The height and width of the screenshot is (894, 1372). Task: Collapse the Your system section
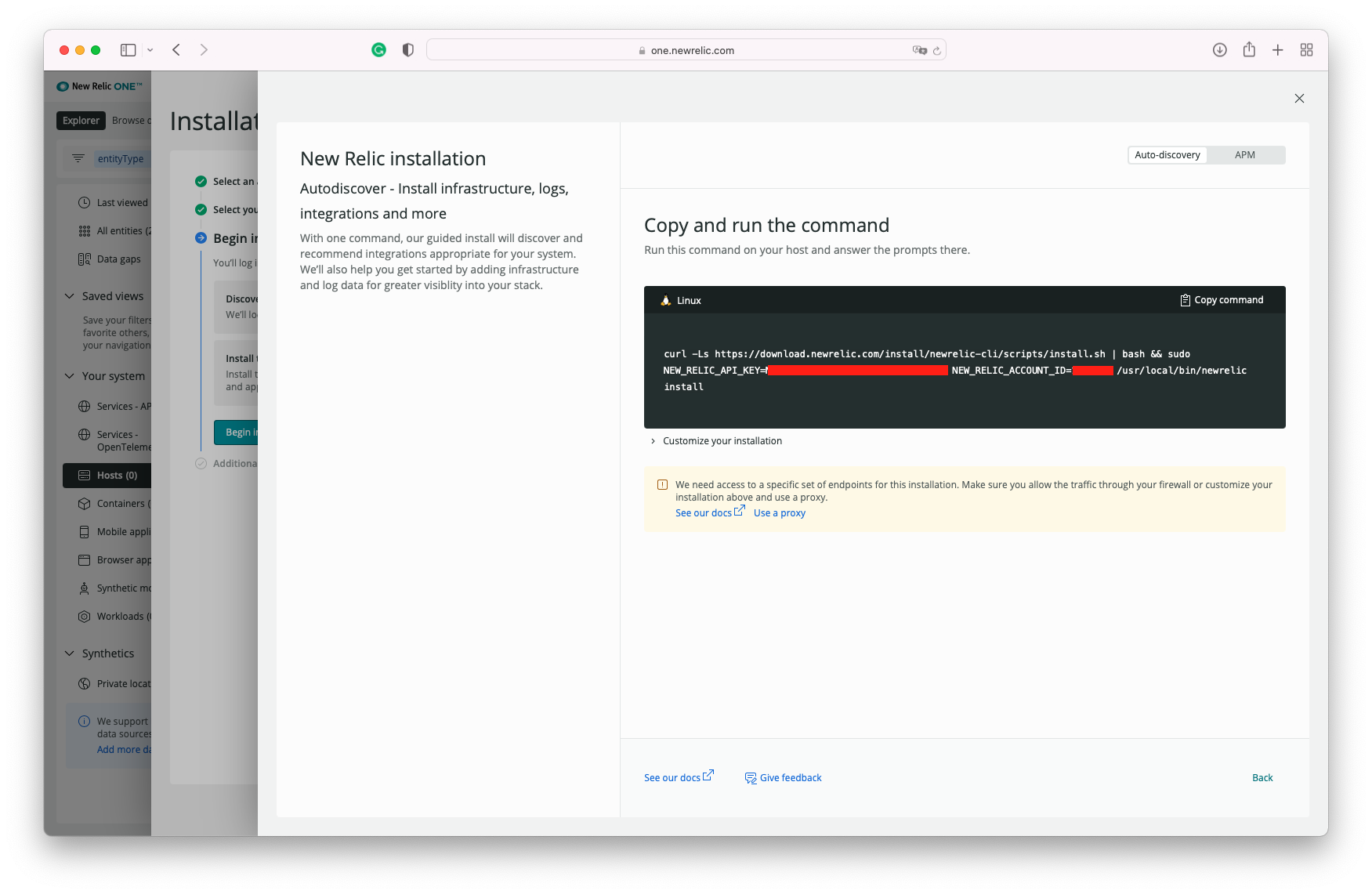(69, 376)
